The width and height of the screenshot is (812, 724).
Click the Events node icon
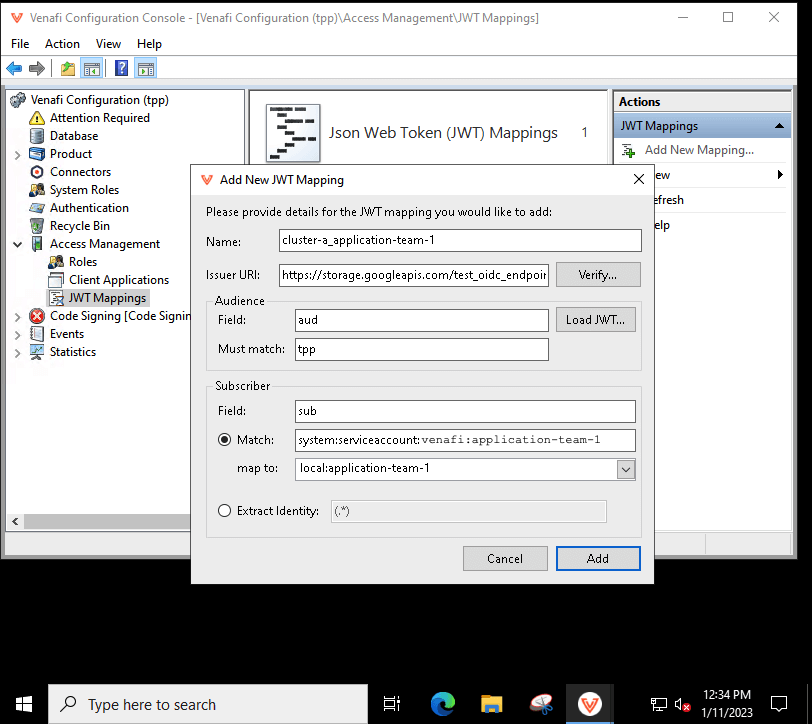click(37, 334)
